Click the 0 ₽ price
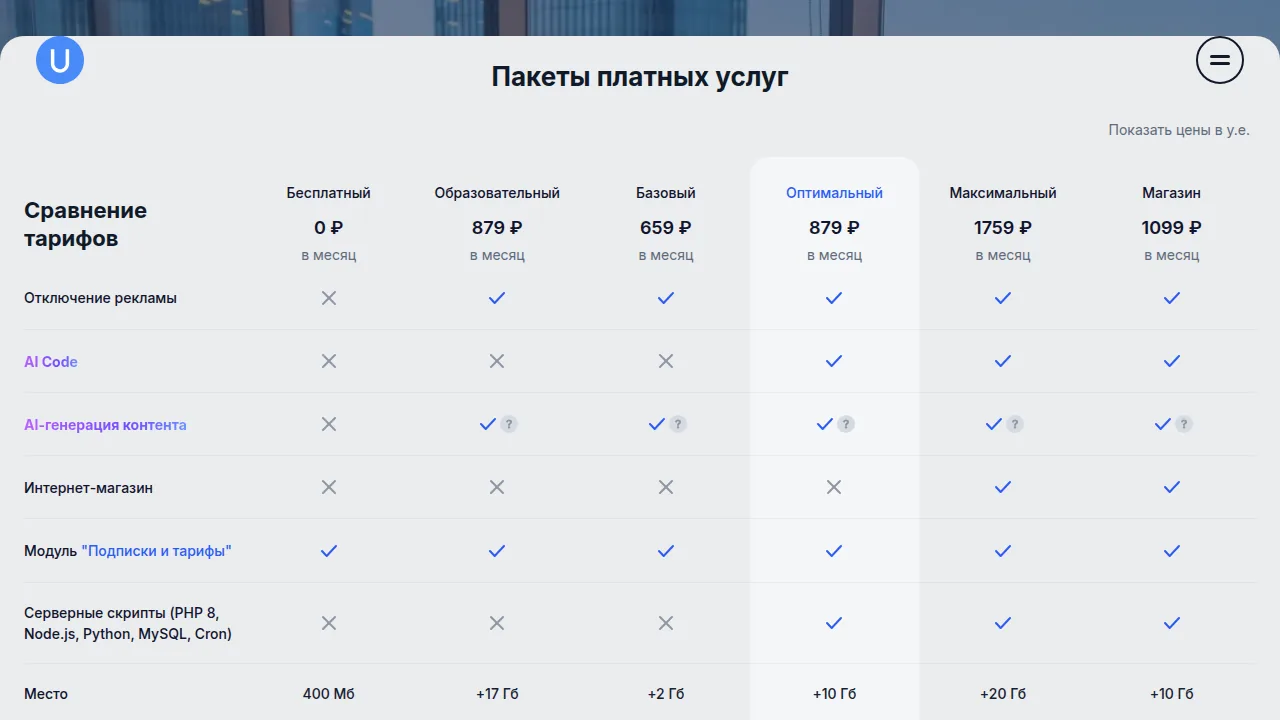 [x=329, y=228]
